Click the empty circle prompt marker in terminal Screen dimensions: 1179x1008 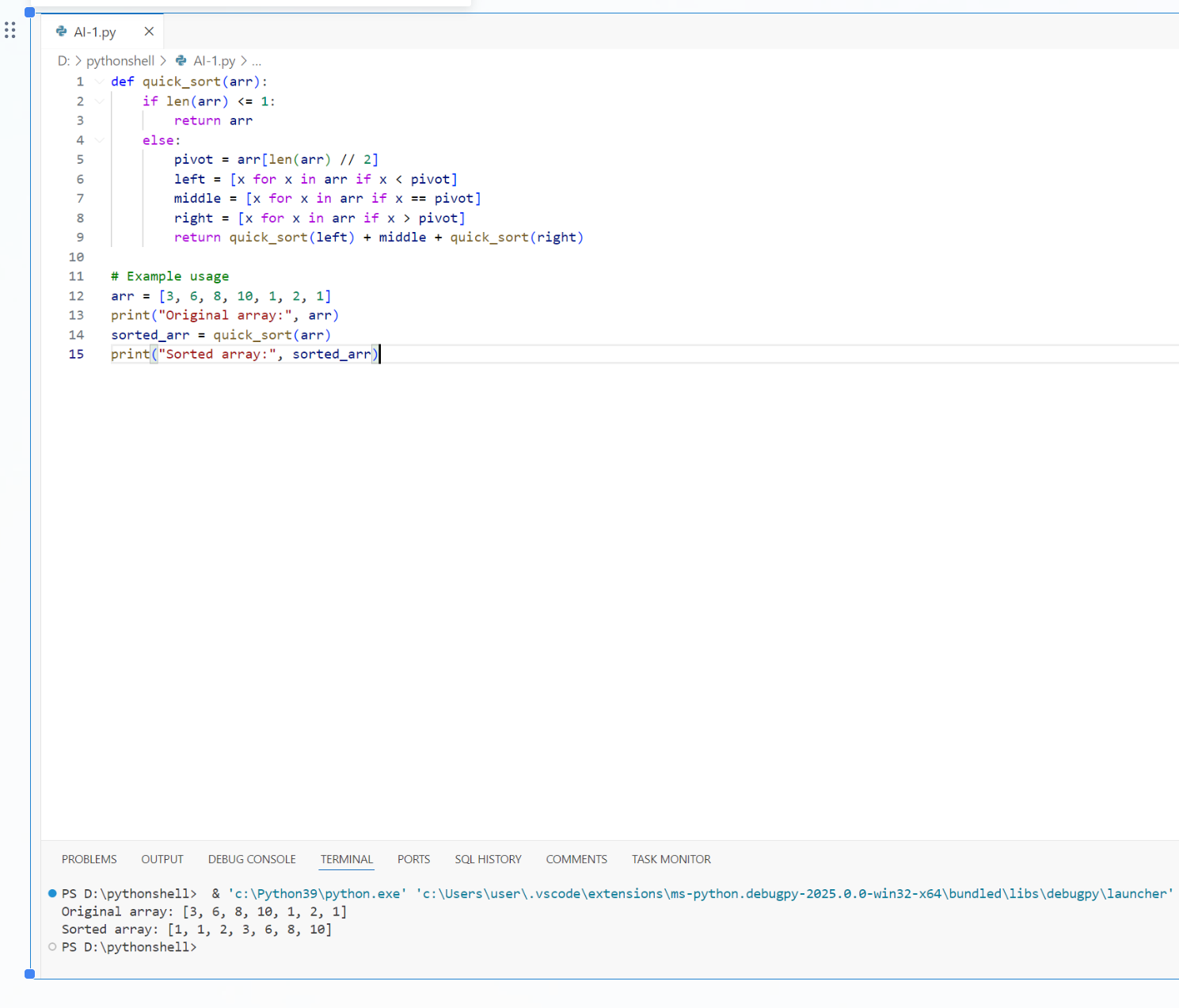[52, 946]
